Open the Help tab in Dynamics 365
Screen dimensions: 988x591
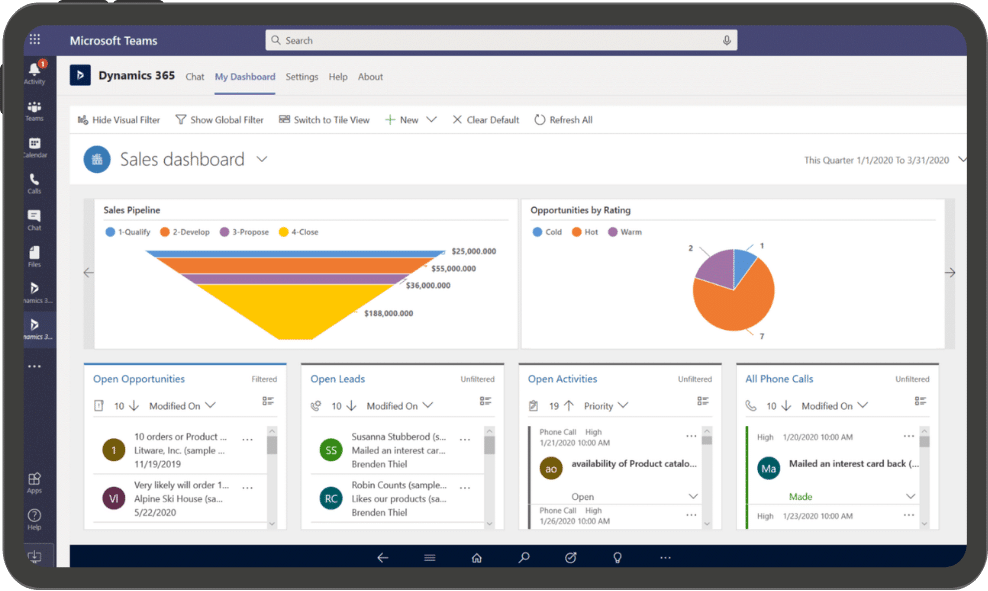338,77
